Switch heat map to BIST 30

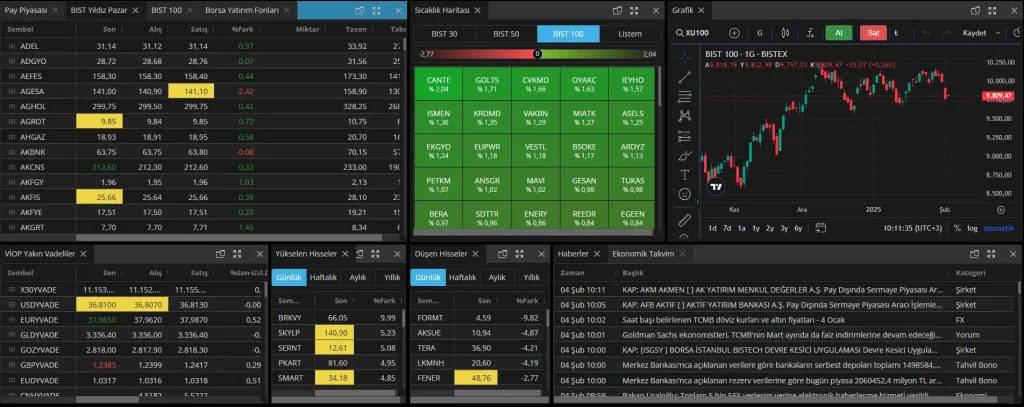pos(444,34)
